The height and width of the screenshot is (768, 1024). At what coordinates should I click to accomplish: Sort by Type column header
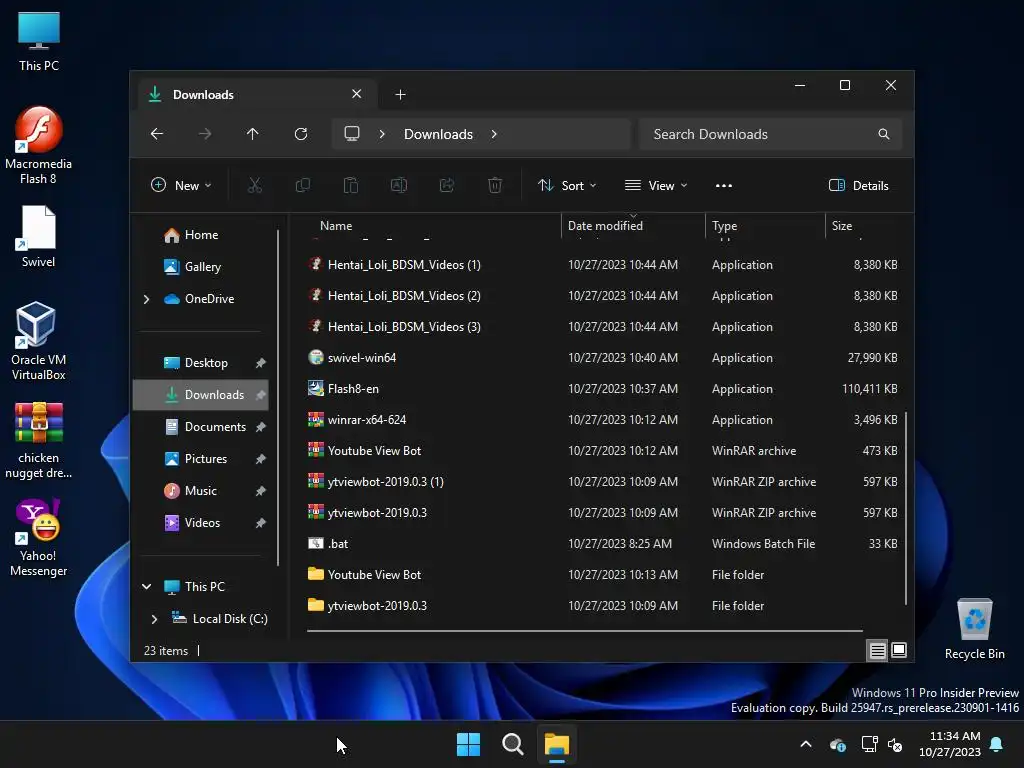click(725, 226)
